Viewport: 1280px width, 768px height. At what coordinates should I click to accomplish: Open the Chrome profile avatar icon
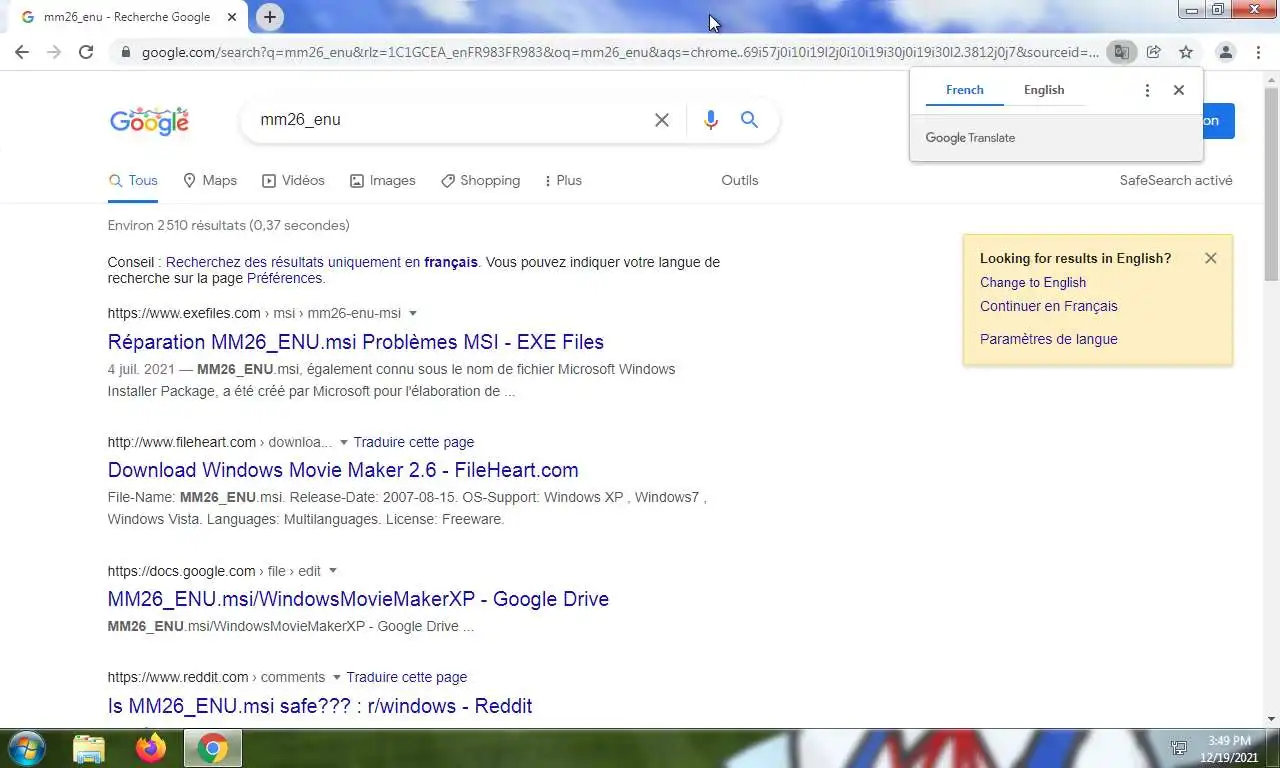click(x=1226, y=52)
